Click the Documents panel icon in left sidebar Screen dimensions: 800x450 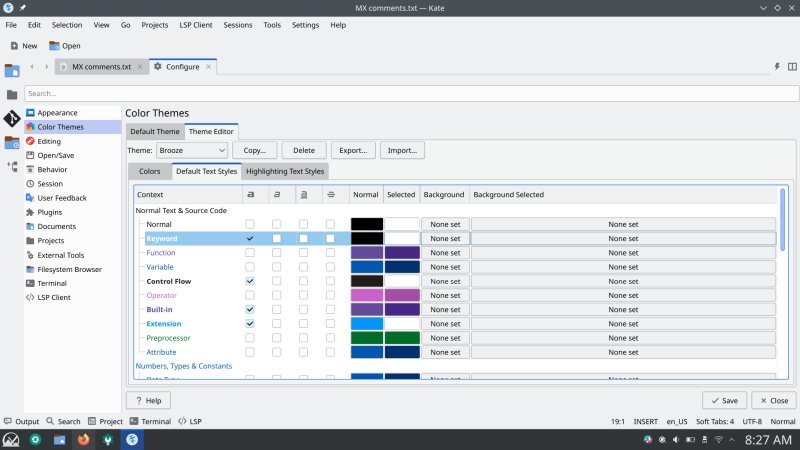12,70
